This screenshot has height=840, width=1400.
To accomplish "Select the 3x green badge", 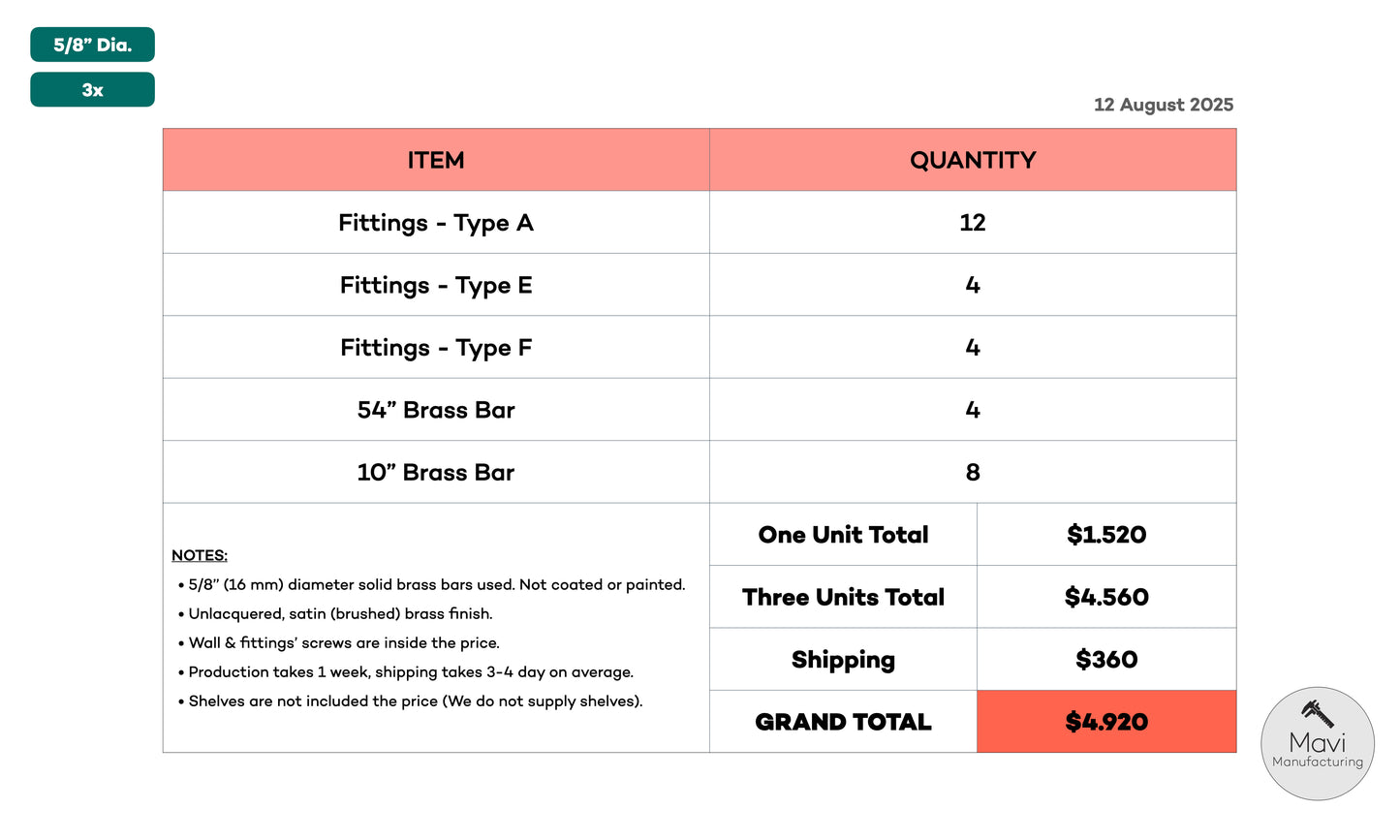I will point(92,89).
